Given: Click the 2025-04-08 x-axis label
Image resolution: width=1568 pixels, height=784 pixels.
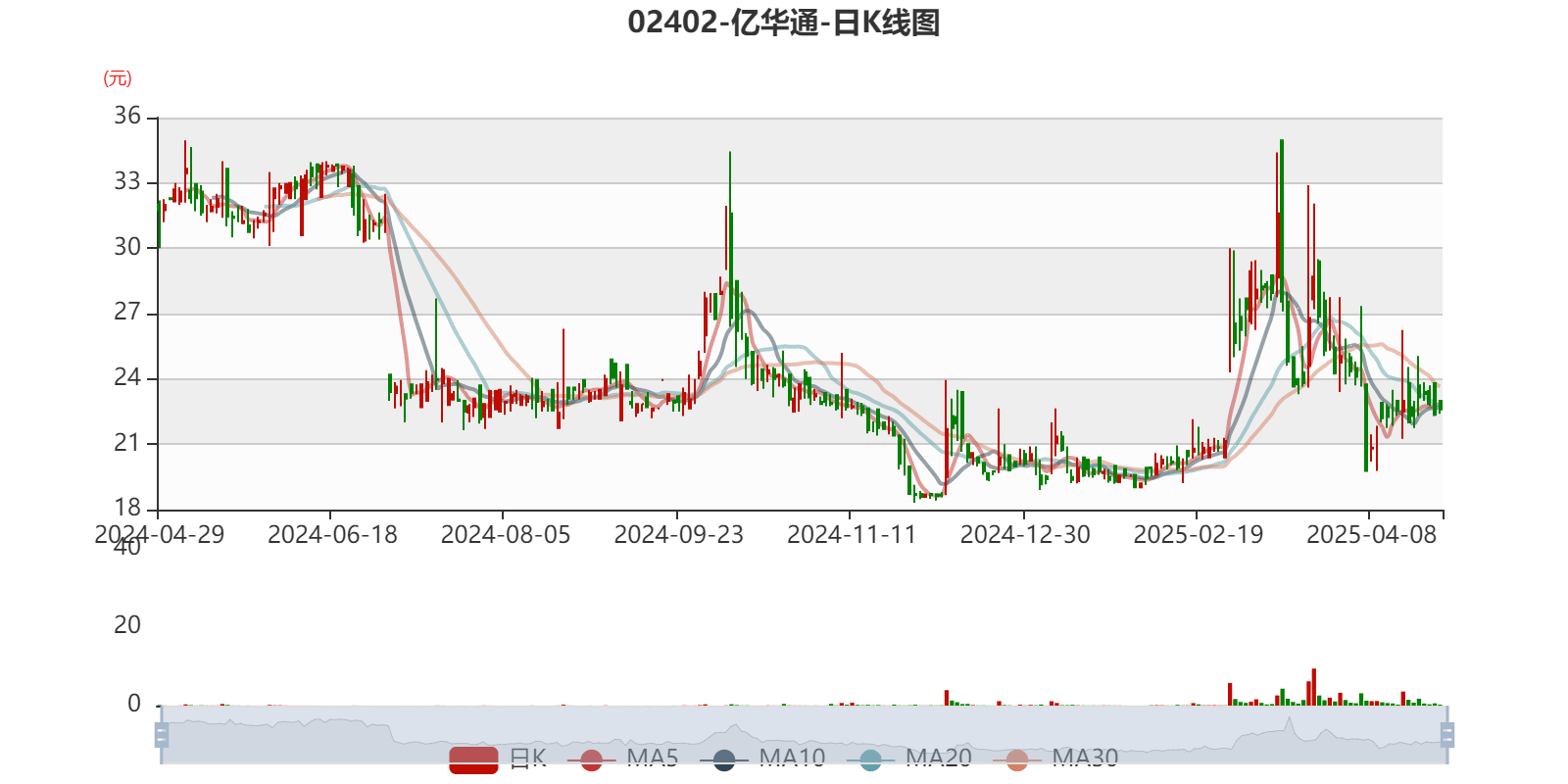Looking at the screenshot, I should (1371, 534).
